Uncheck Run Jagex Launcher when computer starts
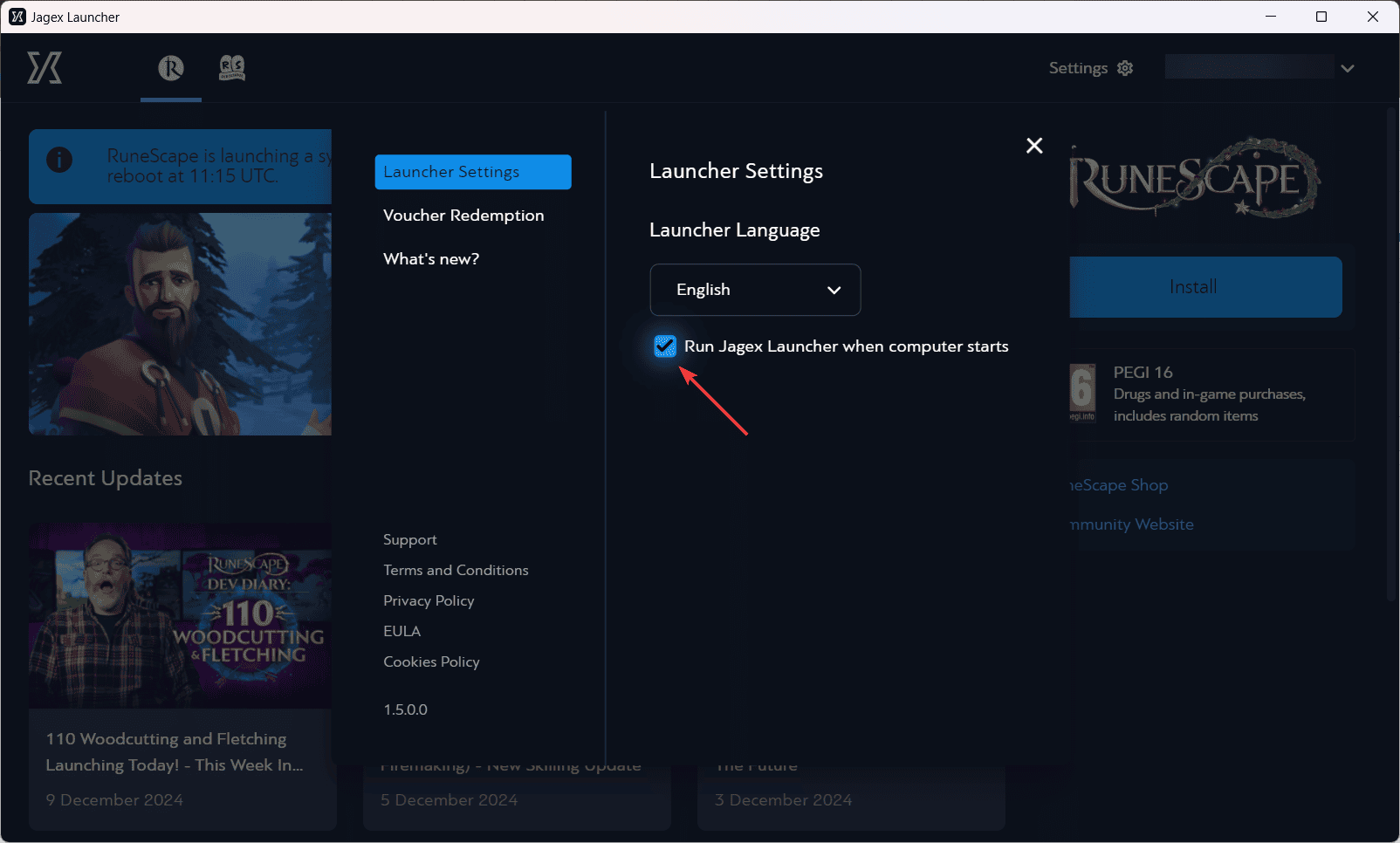The width and height of the screenshot is (1400, 843). 665,346
